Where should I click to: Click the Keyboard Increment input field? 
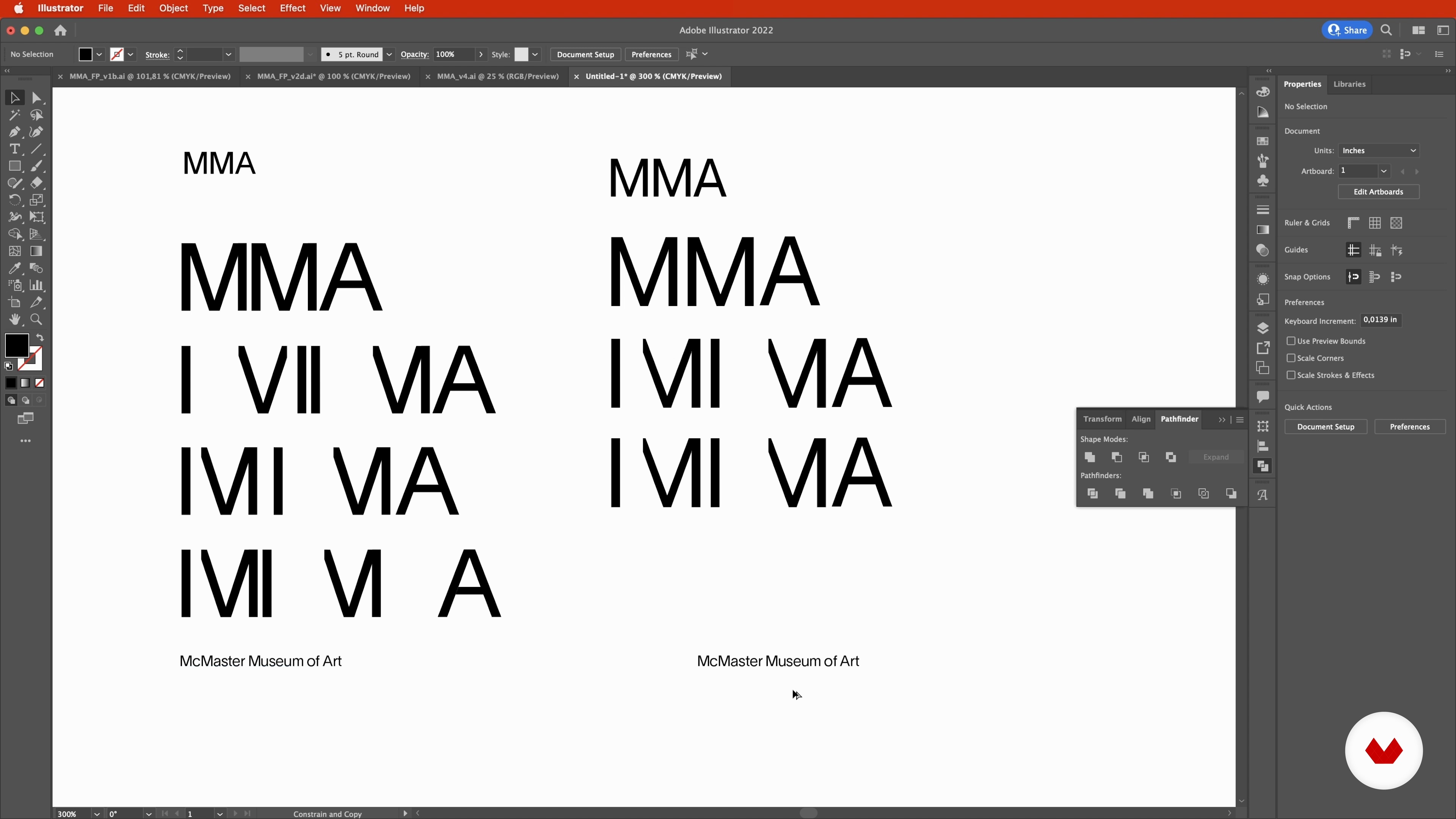[1381, 320]
